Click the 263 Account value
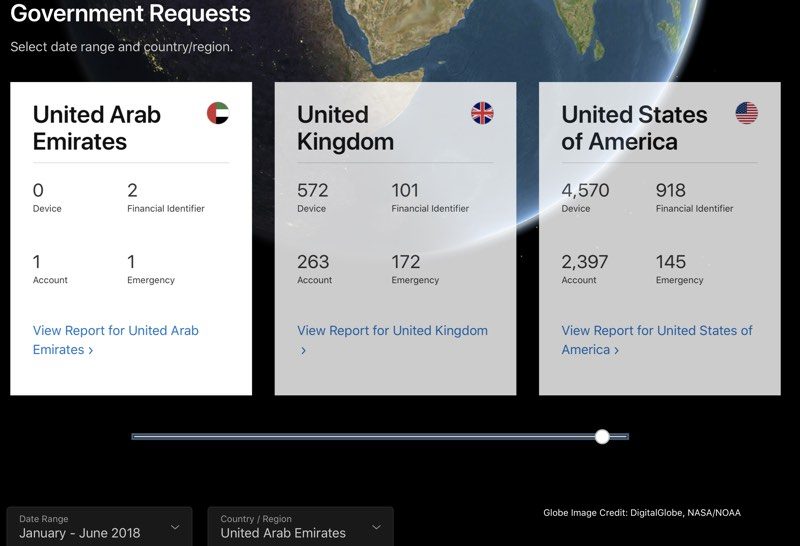 [x=313, y=262]
